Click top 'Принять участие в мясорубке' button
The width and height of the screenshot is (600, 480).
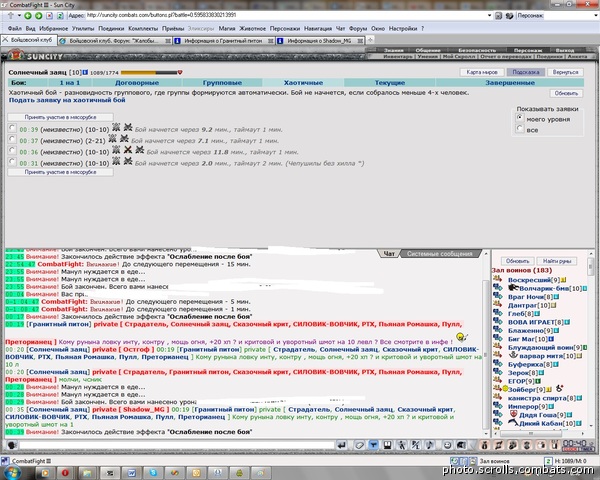(x=60, y=117)
